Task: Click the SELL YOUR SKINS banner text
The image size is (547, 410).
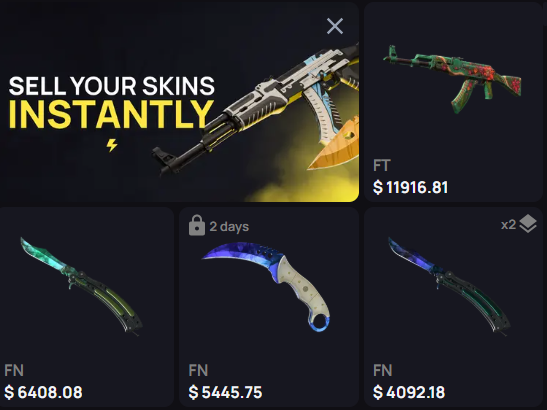Action: (112, 86)
